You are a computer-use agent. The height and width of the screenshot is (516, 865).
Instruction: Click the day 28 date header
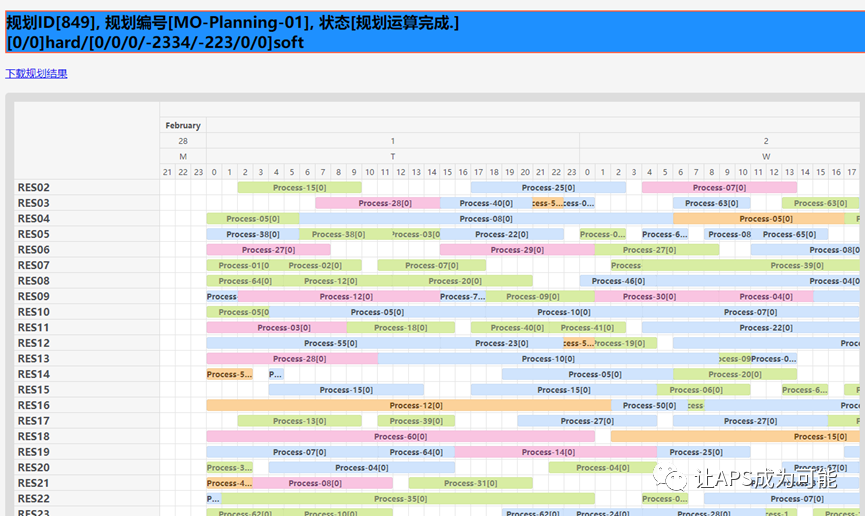coord(183,141)
